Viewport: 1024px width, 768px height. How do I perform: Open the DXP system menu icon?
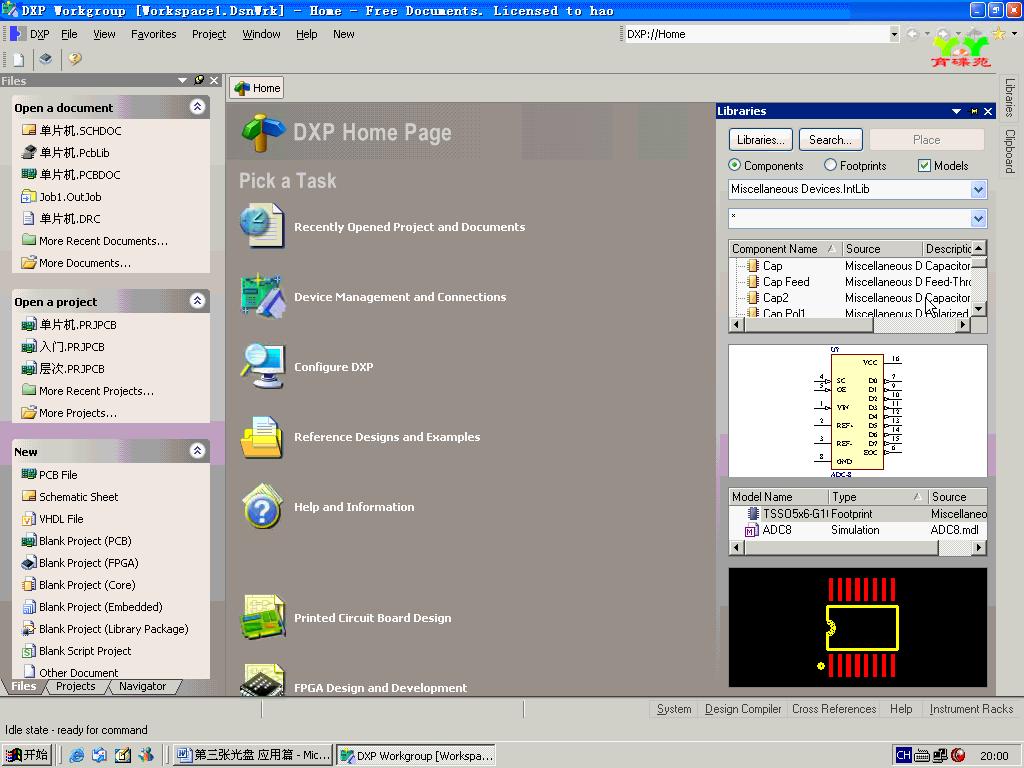point(18,34)
